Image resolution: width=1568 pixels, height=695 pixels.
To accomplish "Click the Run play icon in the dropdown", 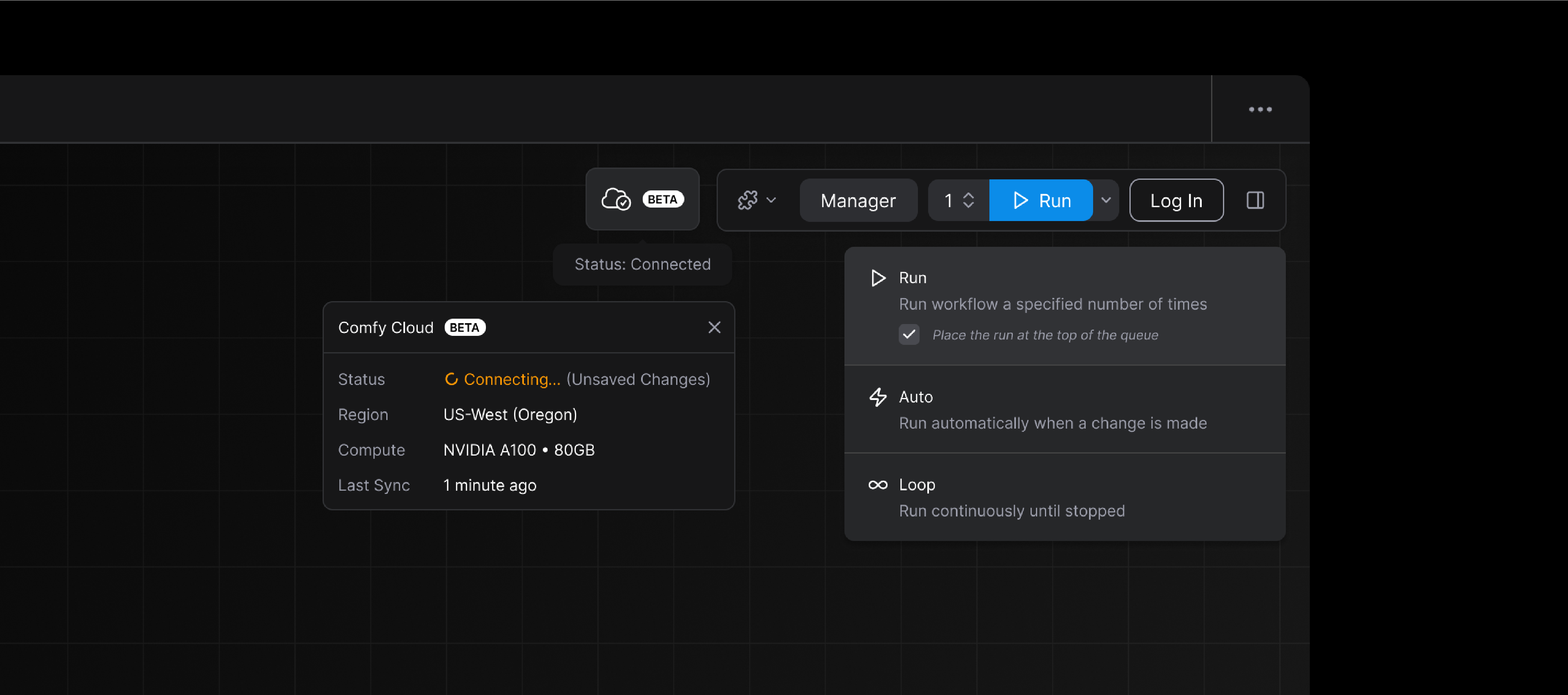I will 878,278.
